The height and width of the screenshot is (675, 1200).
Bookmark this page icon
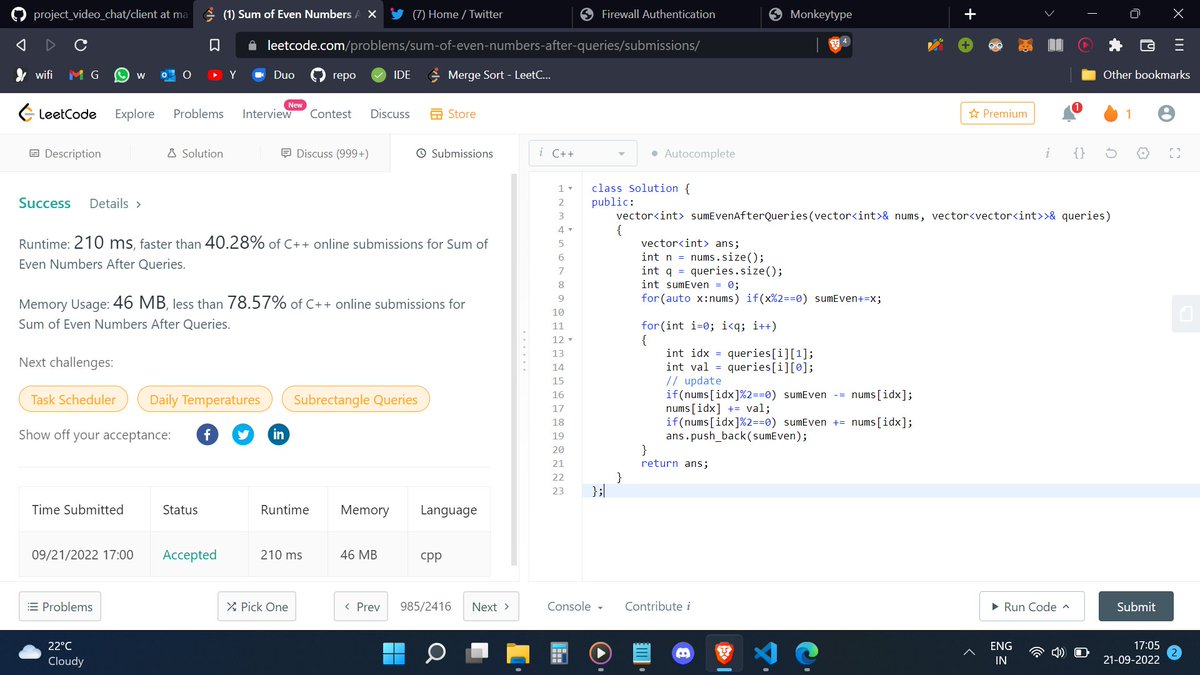pos(214,46)
